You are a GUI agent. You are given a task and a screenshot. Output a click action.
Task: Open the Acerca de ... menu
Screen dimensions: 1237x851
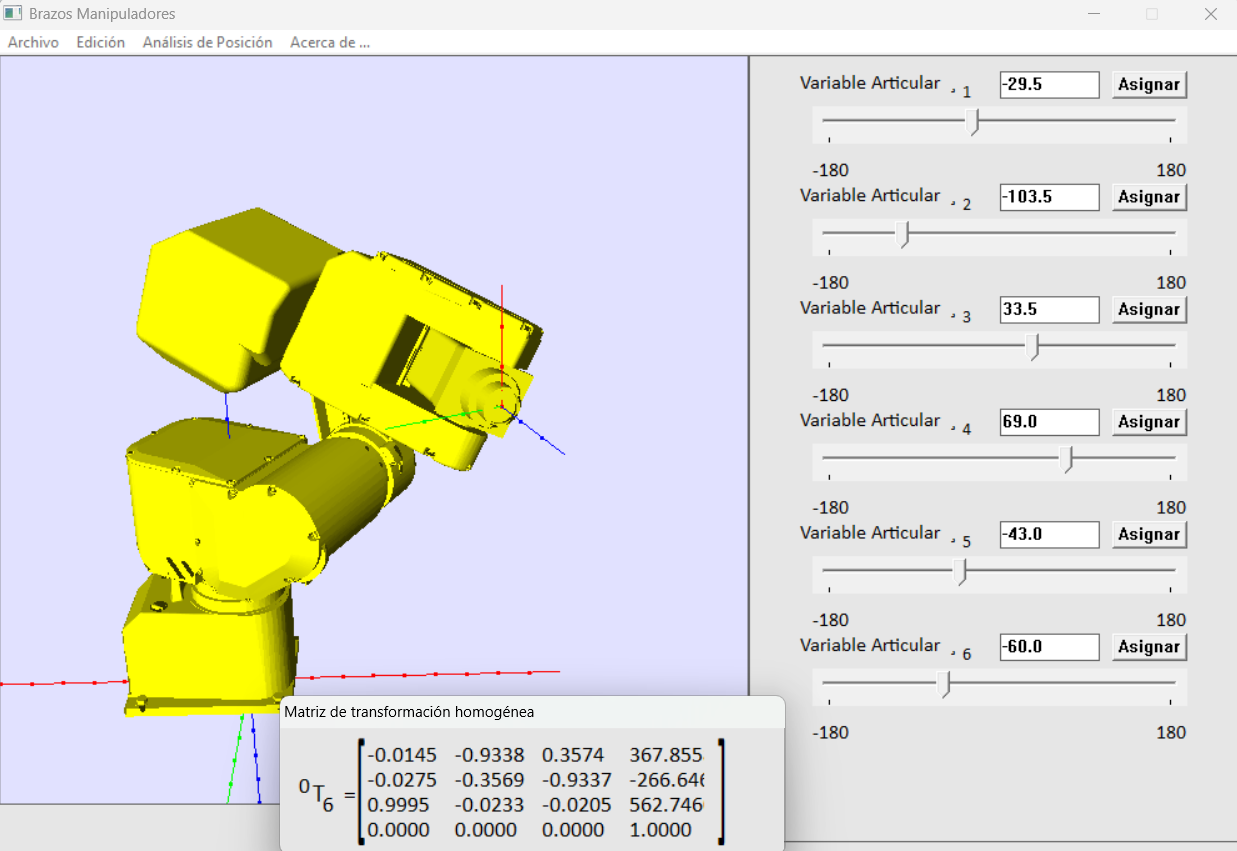point(330,42)
